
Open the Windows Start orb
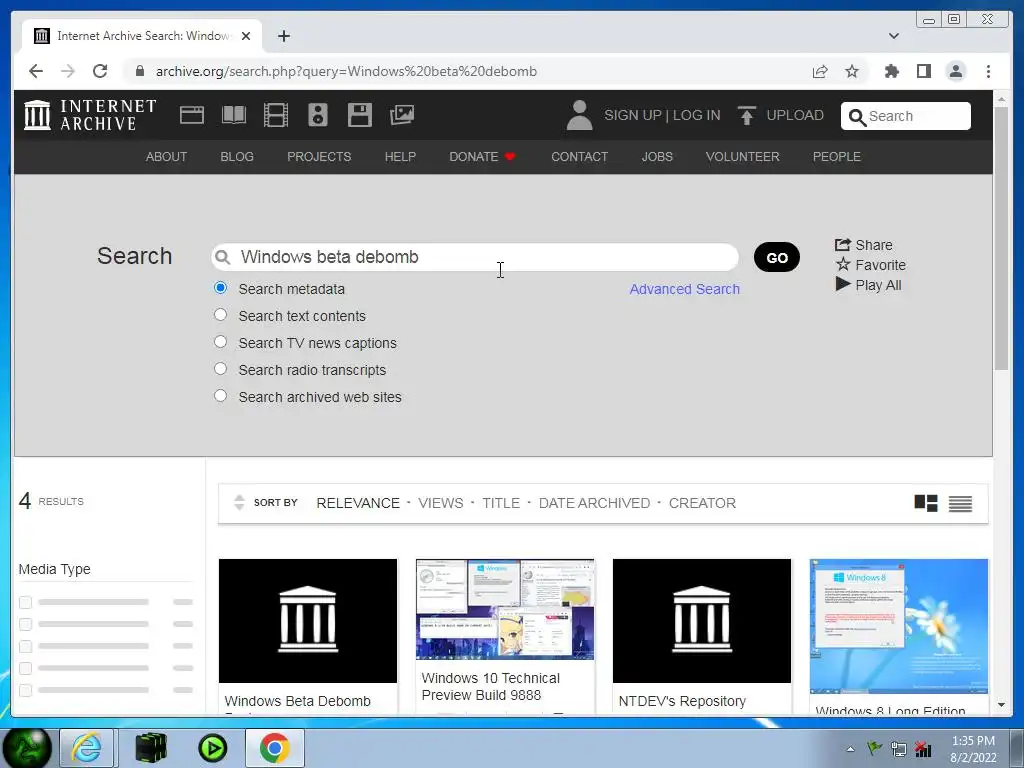click(x=27, y=748)
